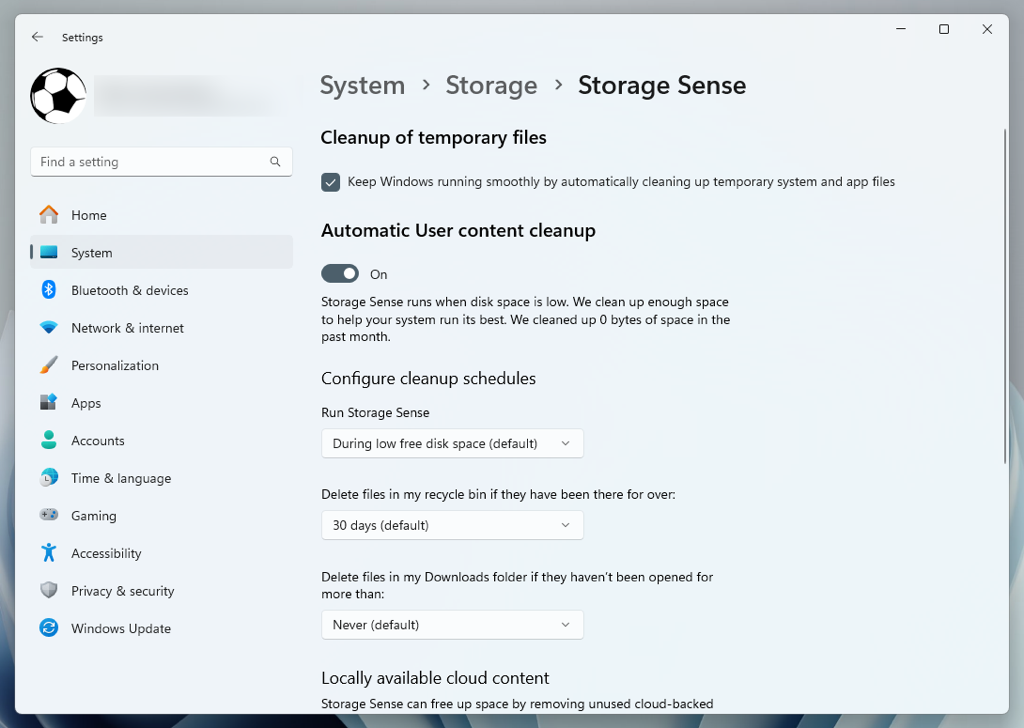Open Time & language settings
This screenshot has height=728, width=1024.
pyautogui.click(x=161, y=478)
